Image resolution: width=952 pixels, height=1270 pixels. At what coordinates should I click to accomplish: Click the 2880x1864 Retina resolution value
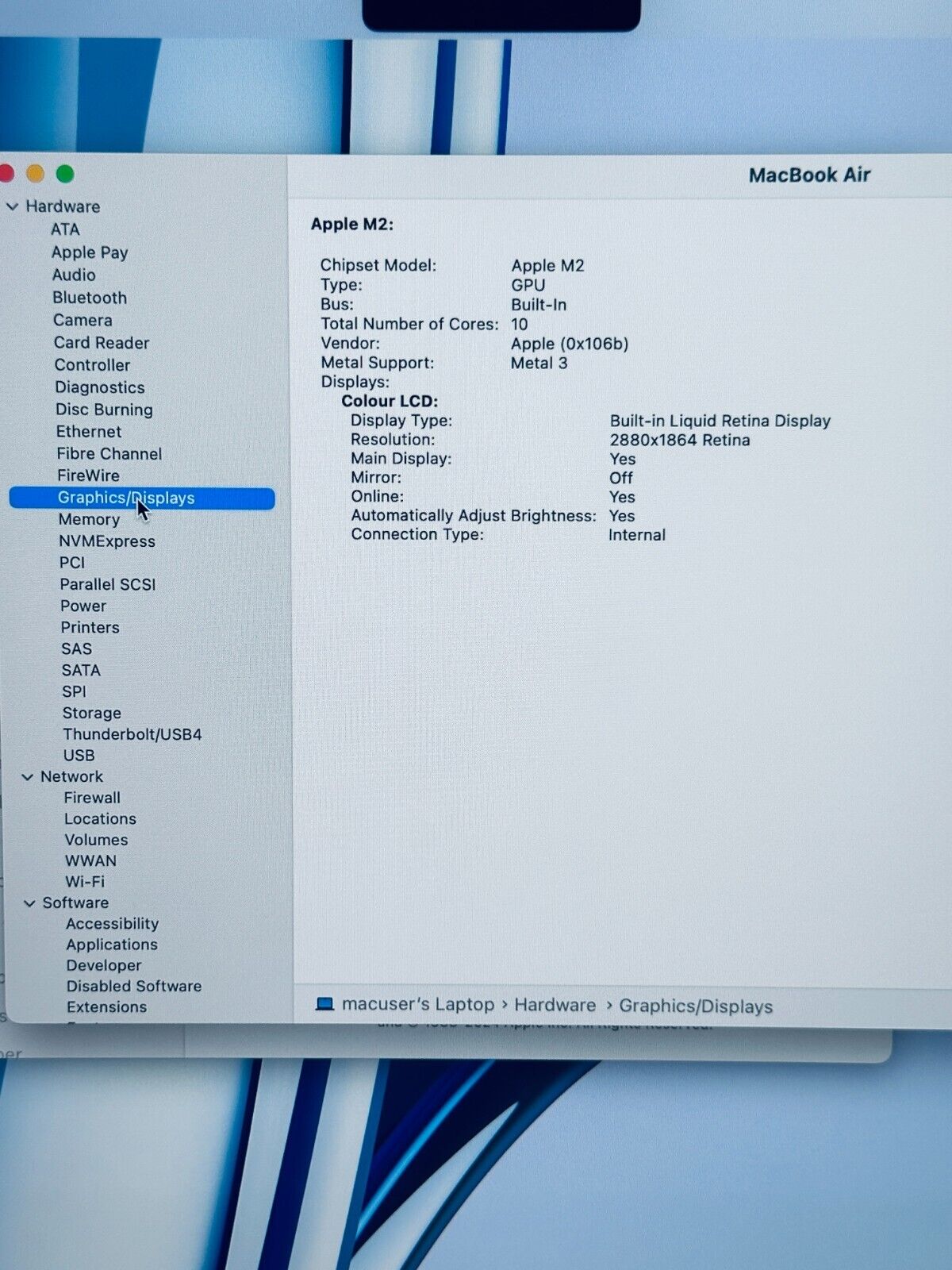click(680, 440)
